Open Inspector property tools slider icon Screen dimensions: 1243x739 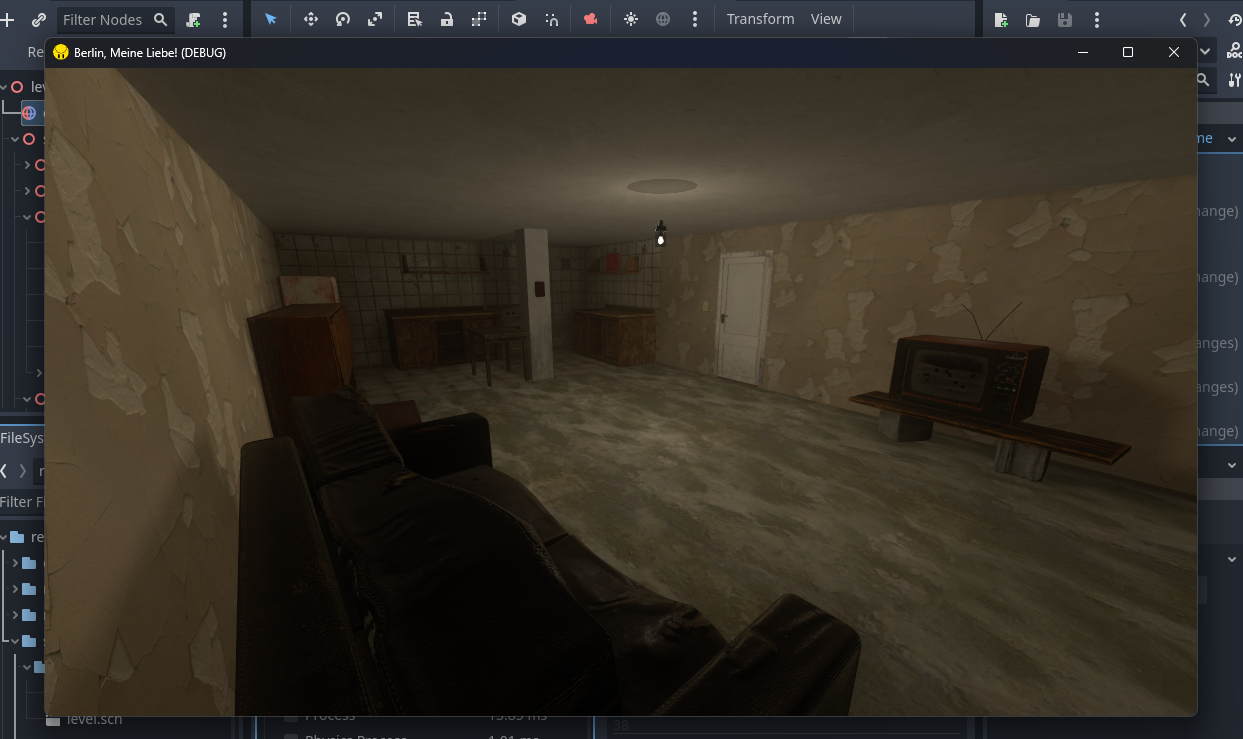click(1234, 80)
